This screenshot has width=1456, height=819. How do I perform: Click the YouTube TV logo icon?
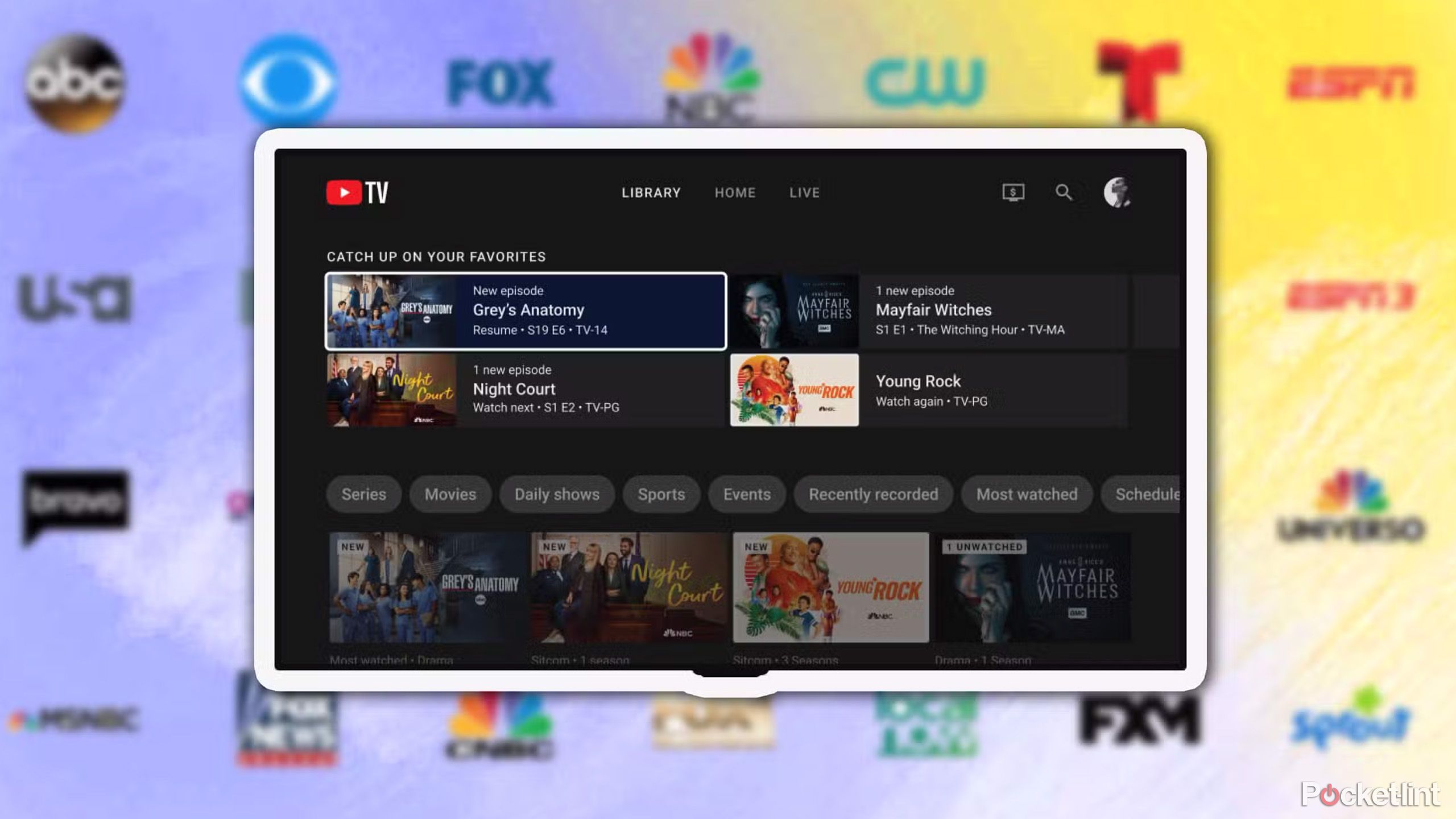(357, 192)
